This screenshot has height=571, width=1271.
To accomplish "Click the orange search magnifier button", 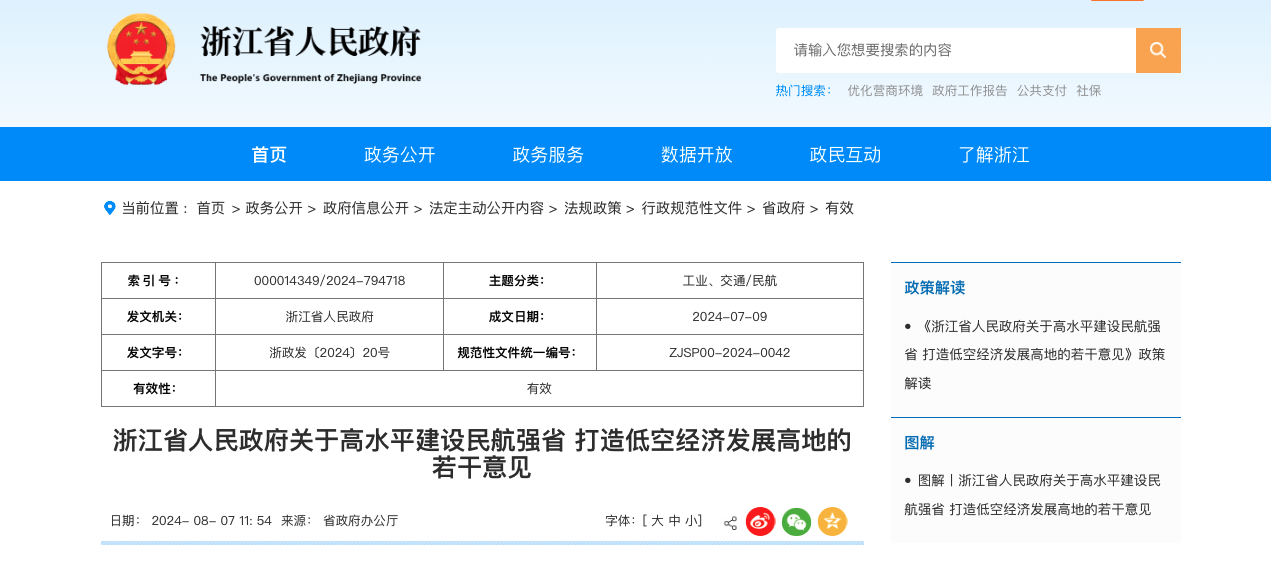I will tap(1158, 50).
